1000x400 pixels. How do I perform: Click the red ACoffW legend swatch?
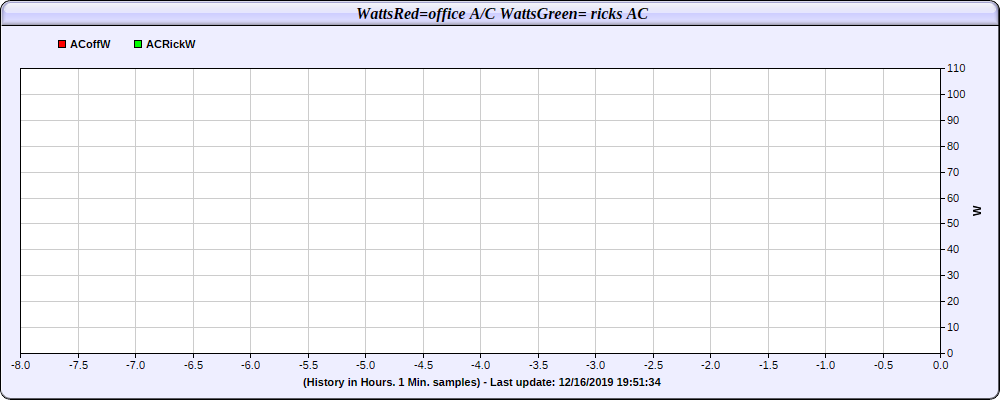(x=62, y=45)
